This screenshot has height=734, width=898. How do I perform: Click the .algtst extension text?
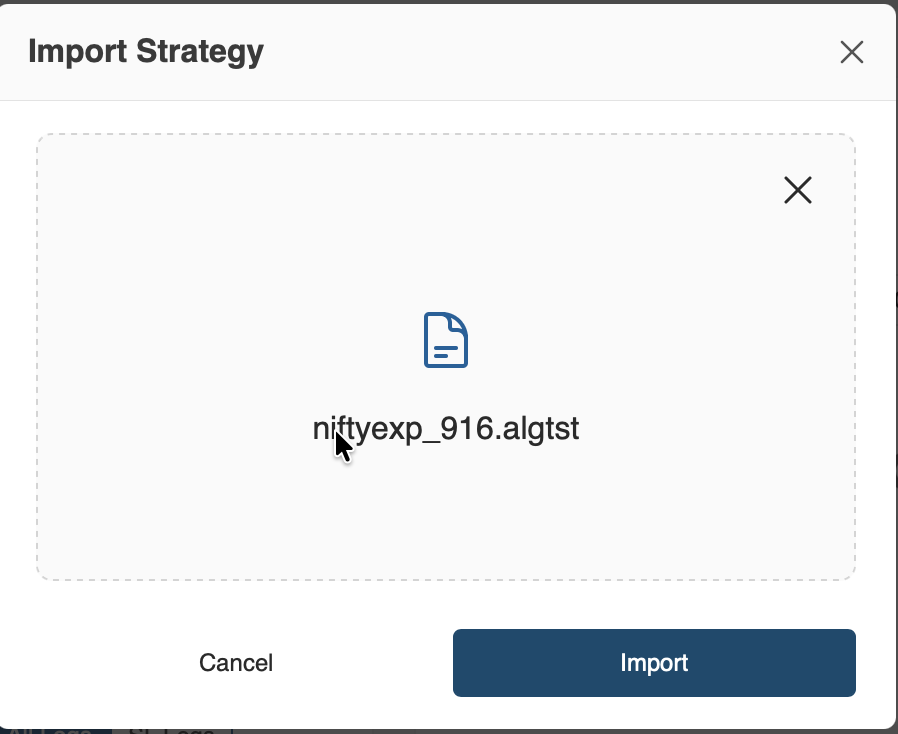543,429
